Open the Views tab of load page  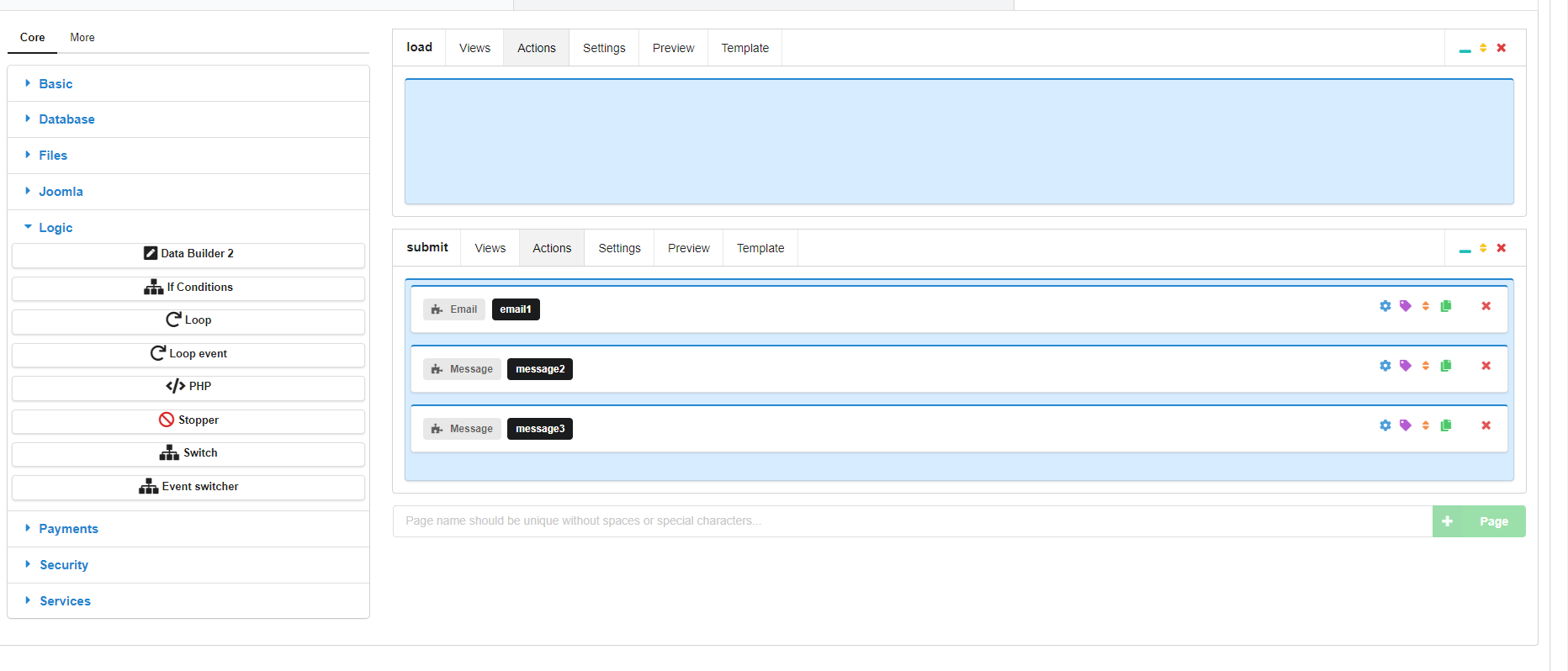point(474,48)
